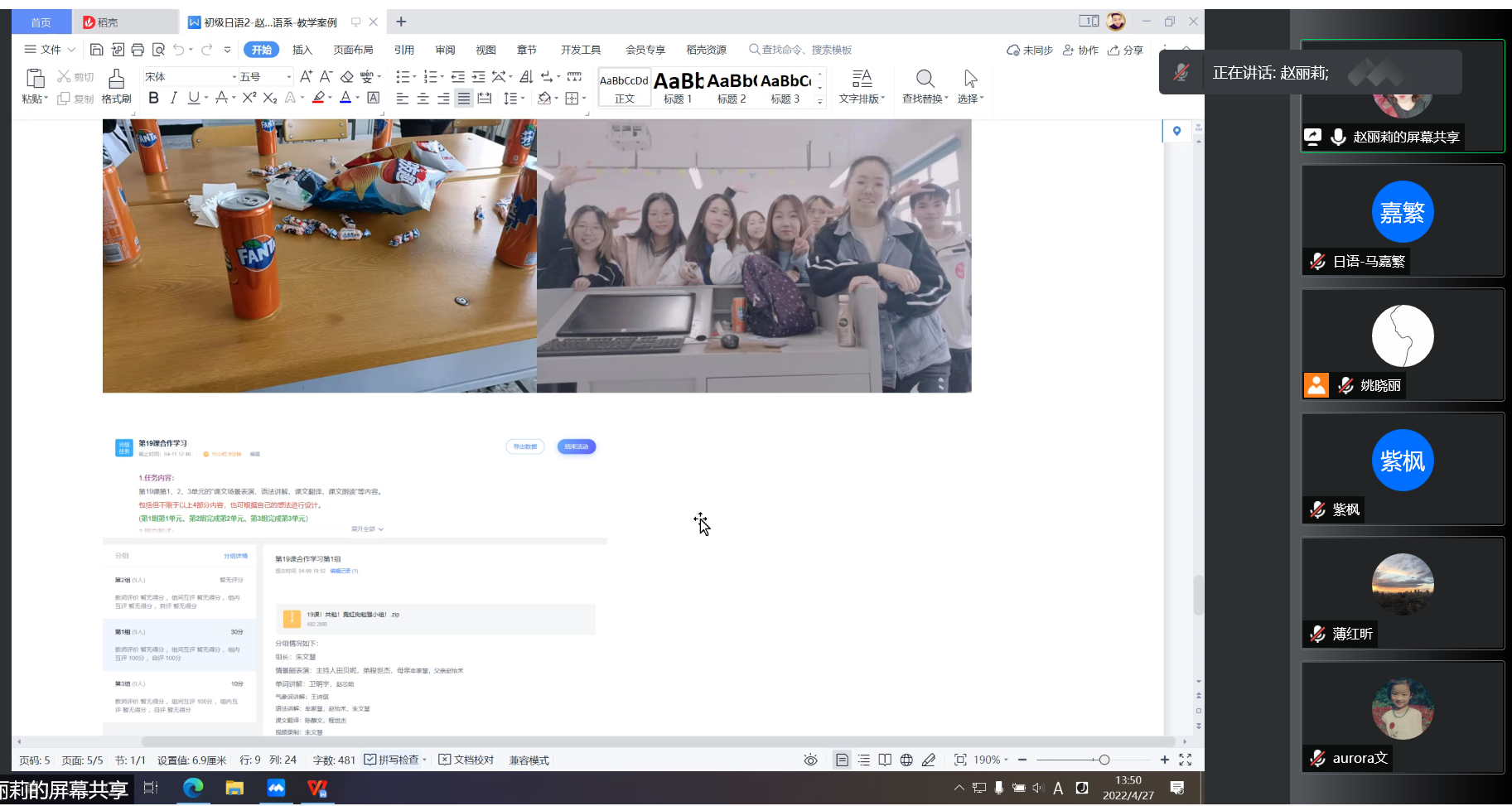This screenshot has height=806, width=1512.
Task: Toggle Italic formatting
Action: (x=173, y=98)
